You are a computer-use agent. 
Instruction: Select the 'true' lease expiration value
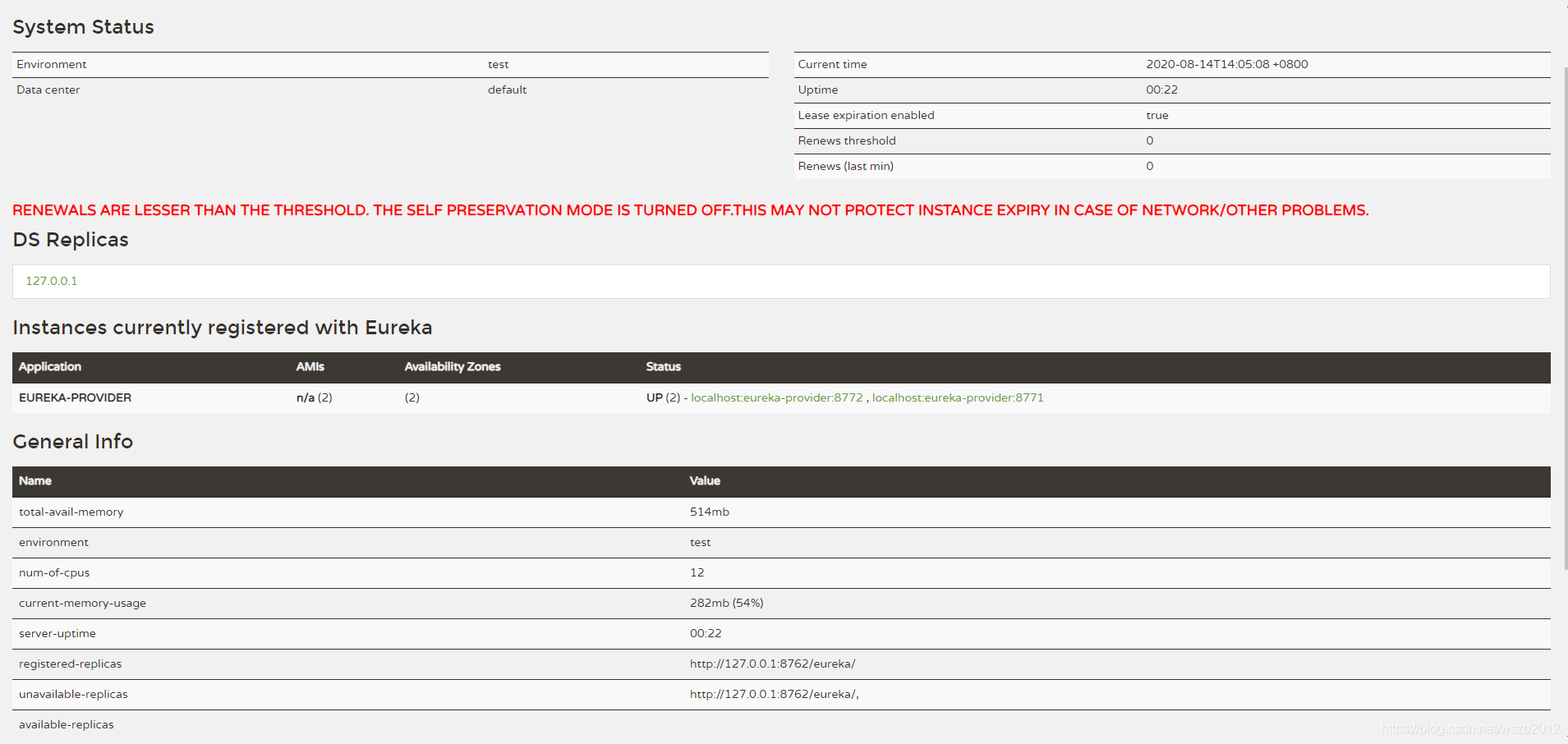point(1157,116)
